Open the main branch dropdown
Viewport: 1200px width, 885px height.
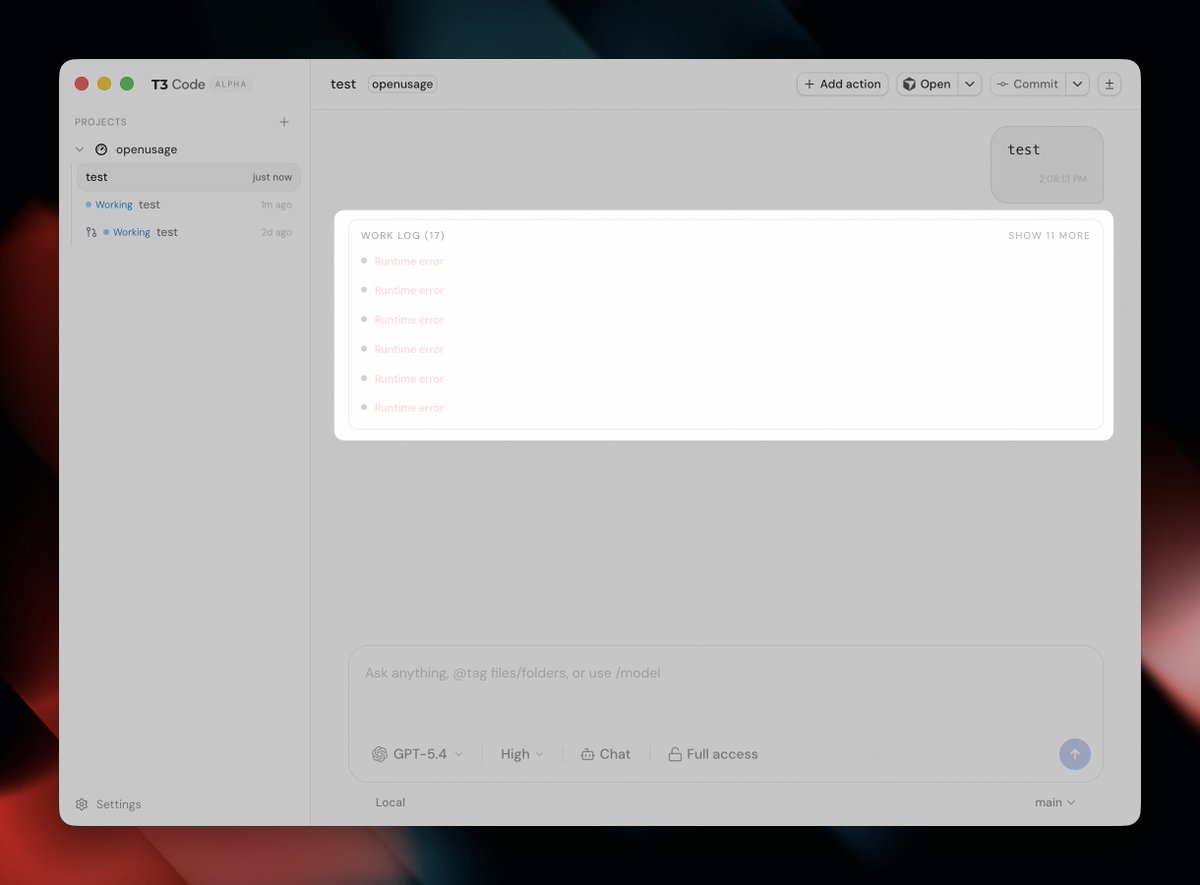1055,802
